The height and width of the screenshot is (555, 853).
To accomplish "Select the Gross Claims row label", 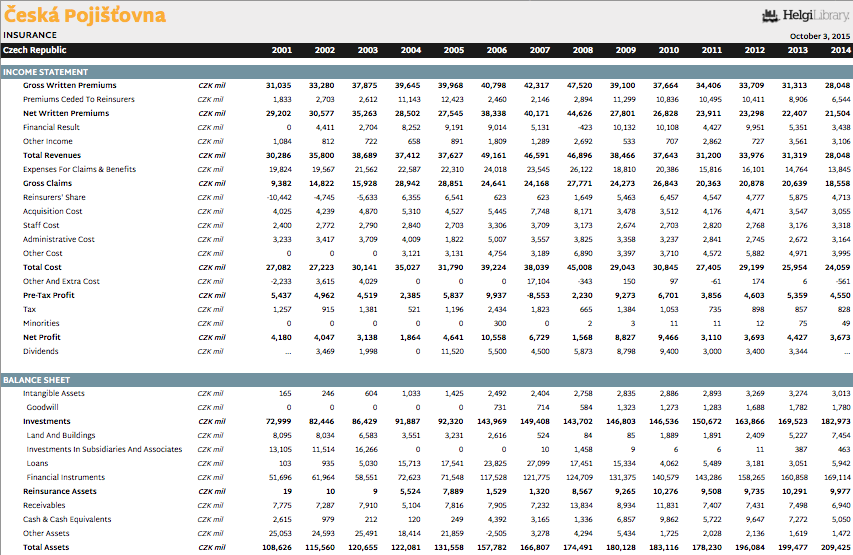I will pos(47,183).
